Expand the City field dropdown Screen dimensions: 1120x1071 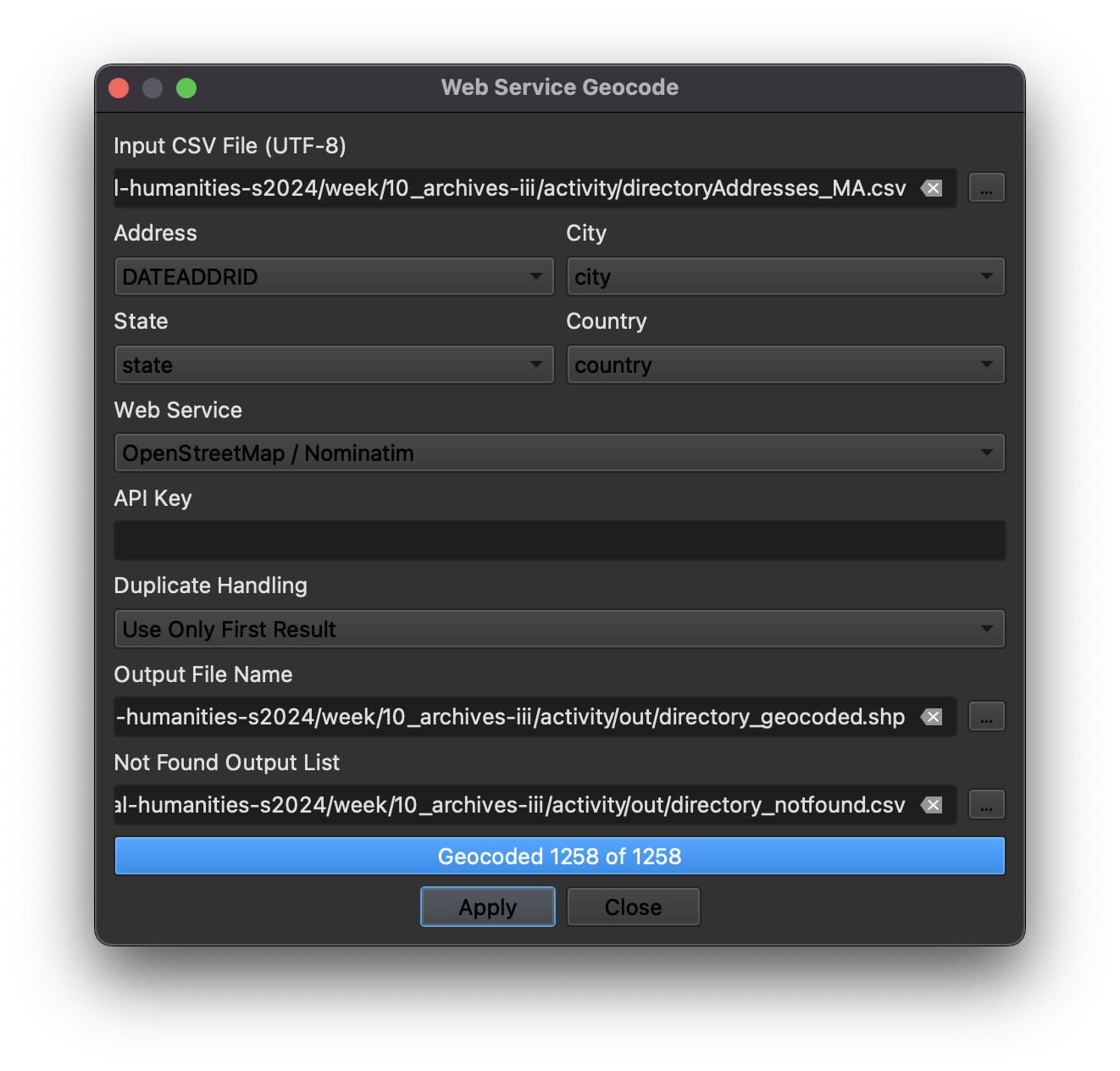(785, 277)
